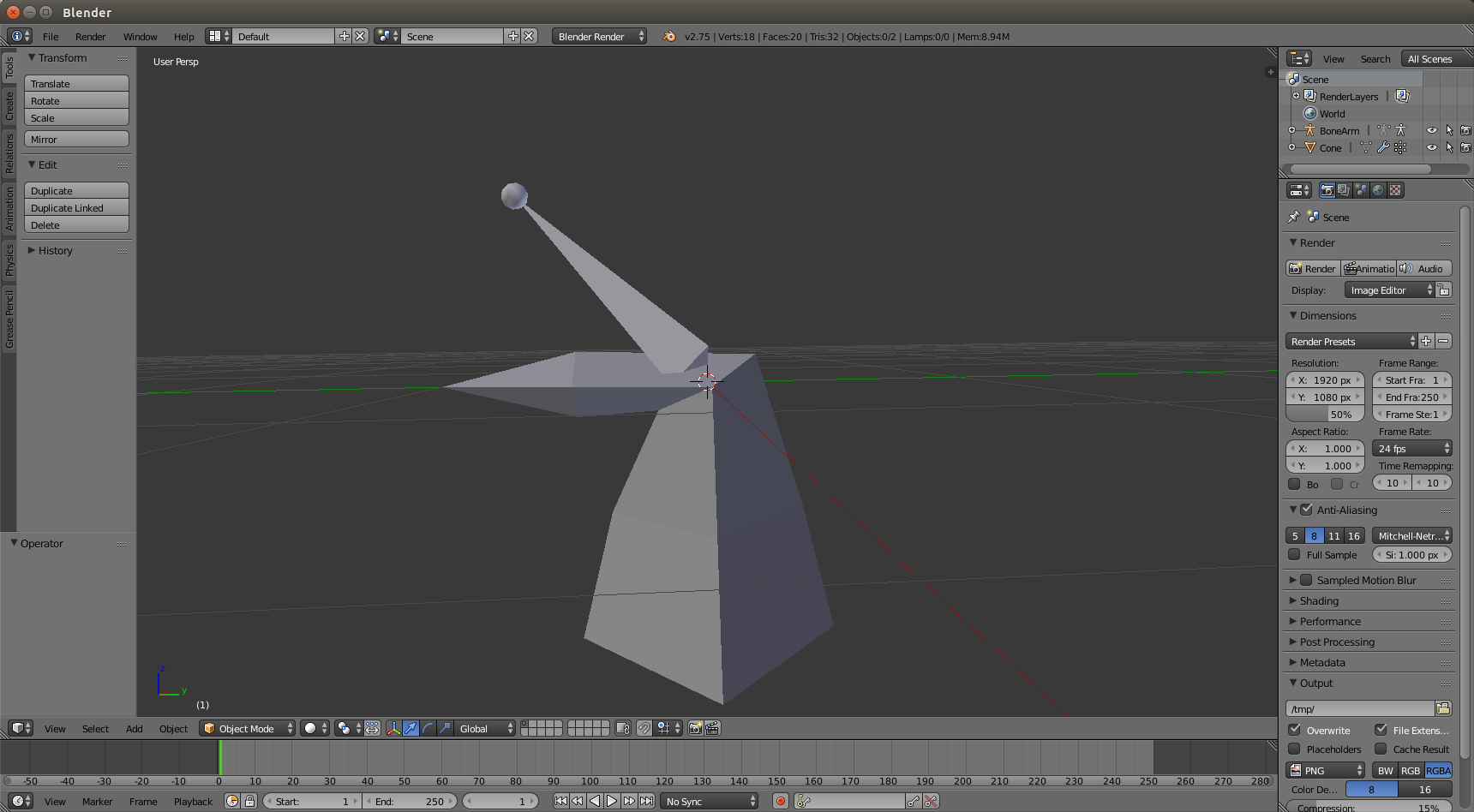Select the scale manipulator icon
Image resolution: width=1474 pixels, height=812 pixels.
(x=445, y=728)
